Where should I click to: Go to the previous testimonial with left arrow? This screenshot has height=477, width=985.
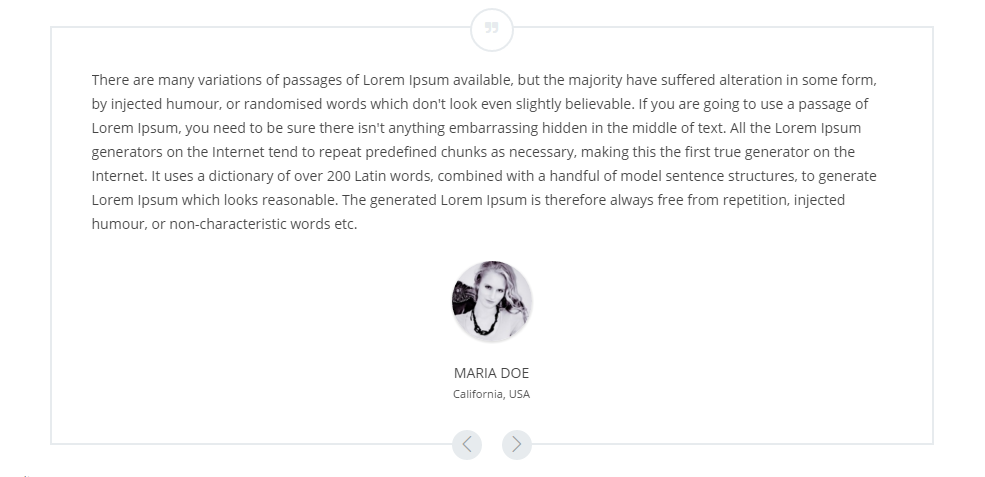coord(467,445)
